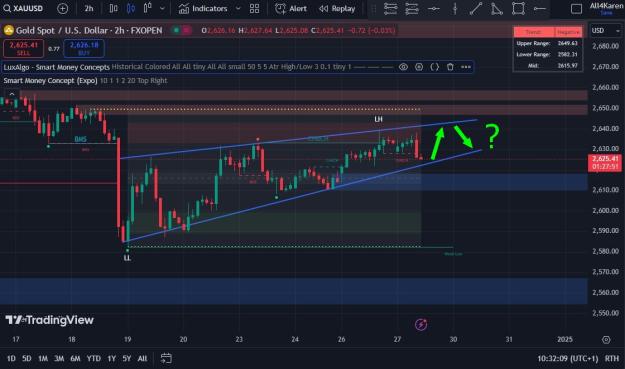625x369 pixels.
Task: Click the 2,625.41 SELL button
Action: click(24, 48)
